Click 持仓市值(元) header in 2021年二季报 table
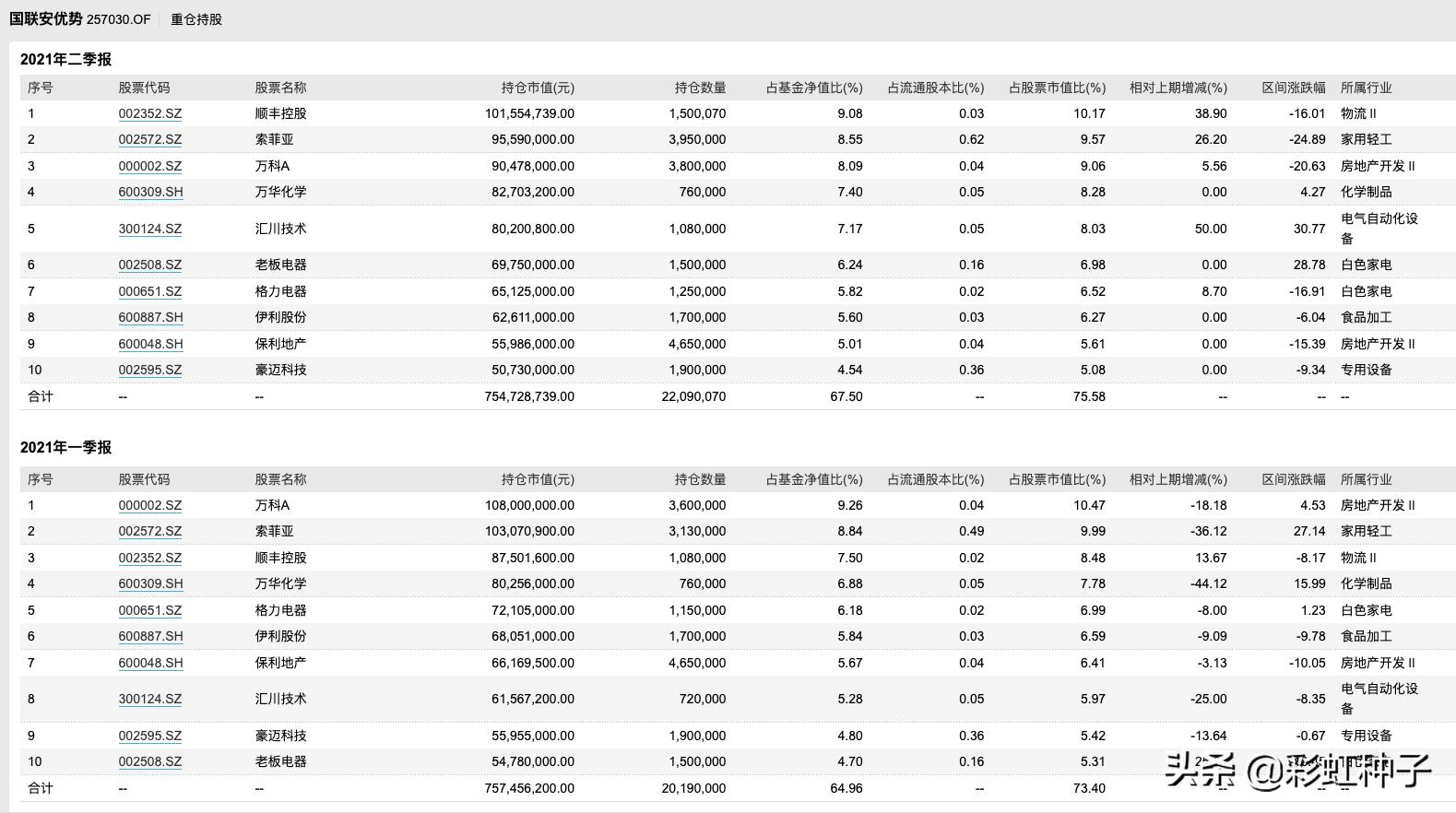The width and height of the screenshot is (1456, 813). click(x=538, y=88)
